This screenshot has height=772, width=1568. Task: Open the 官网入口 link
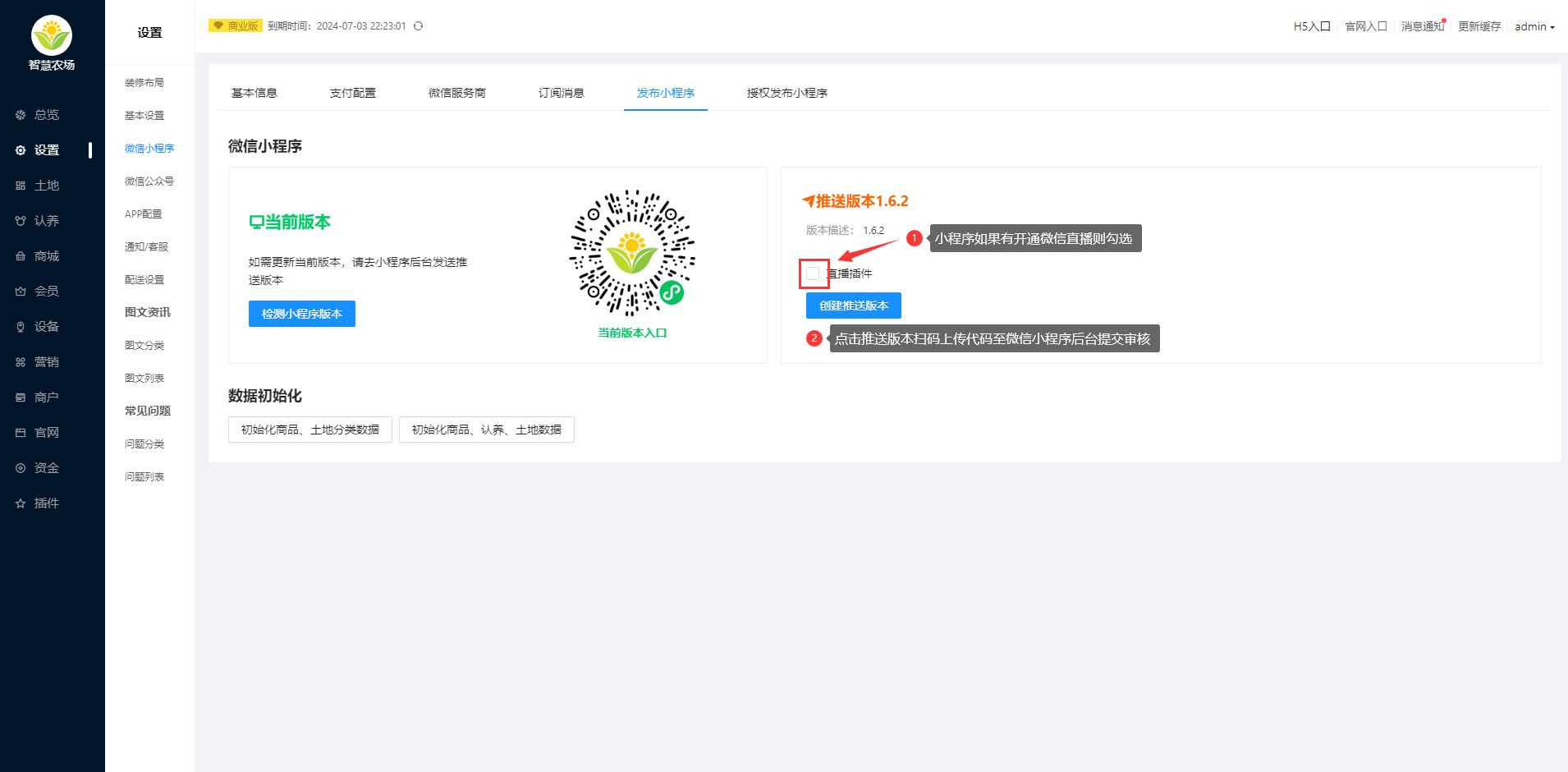[x=1366, y=26]
